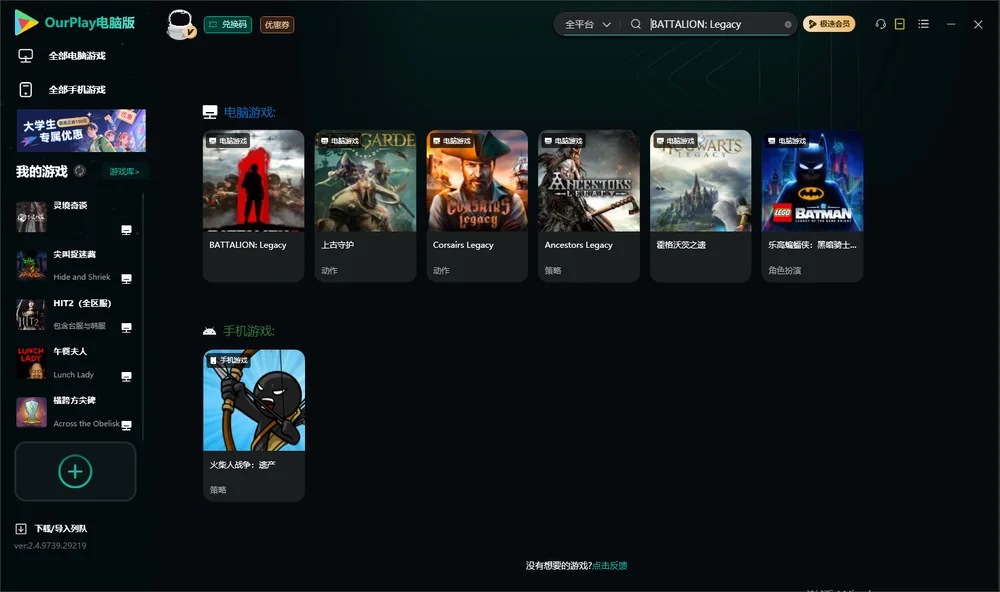The width and height of the screenshot is (1000, 592).
Task: Click the PC icon on HIT2 row
Action: point(126,327)
